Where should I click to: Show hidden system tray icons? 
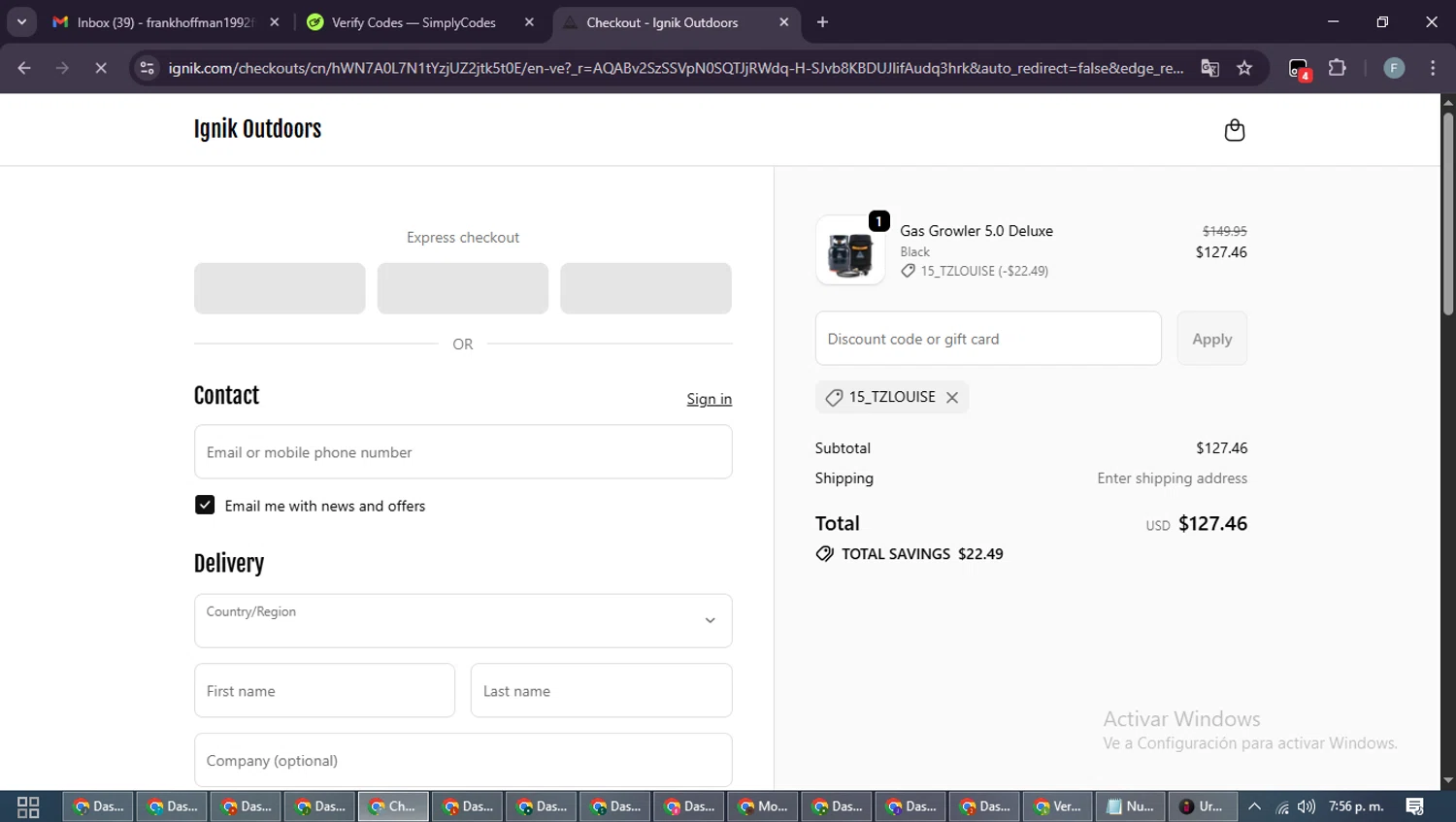coord(1254,806)
